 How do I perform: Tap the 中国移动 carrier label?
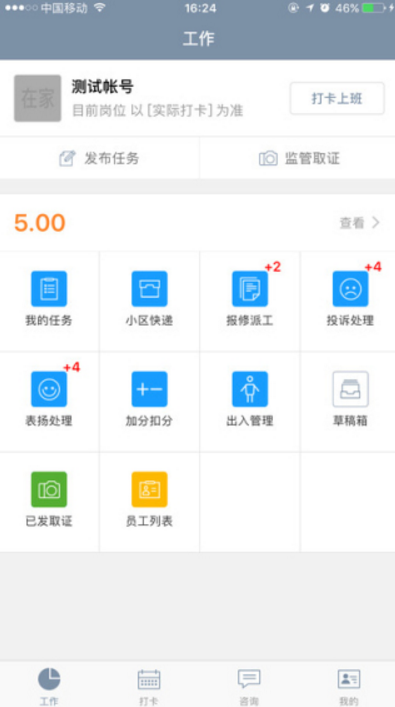pos(64,8)
